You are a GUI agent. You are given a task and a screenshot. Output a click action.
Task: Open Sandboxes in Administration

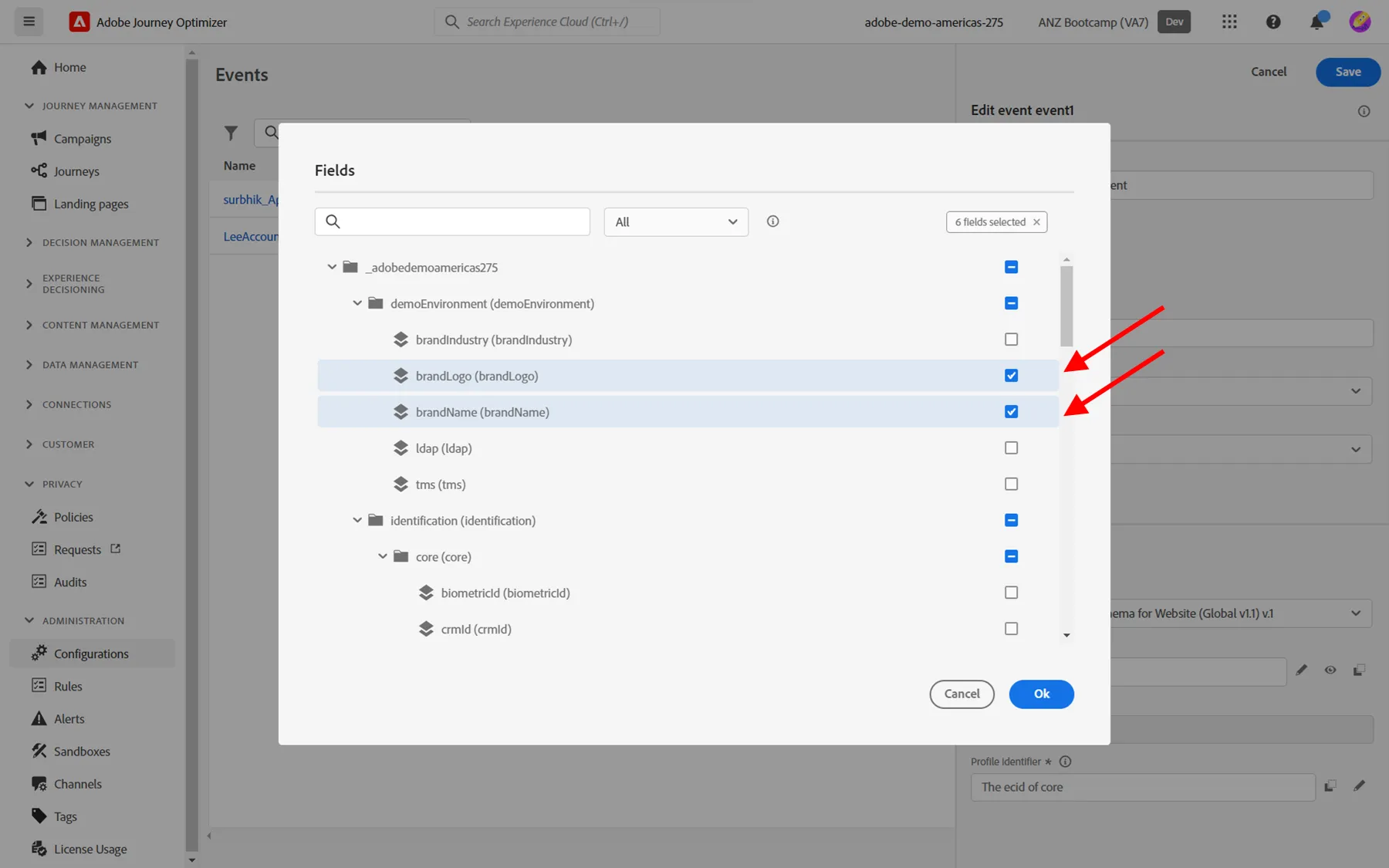click(x=82, y=751)
